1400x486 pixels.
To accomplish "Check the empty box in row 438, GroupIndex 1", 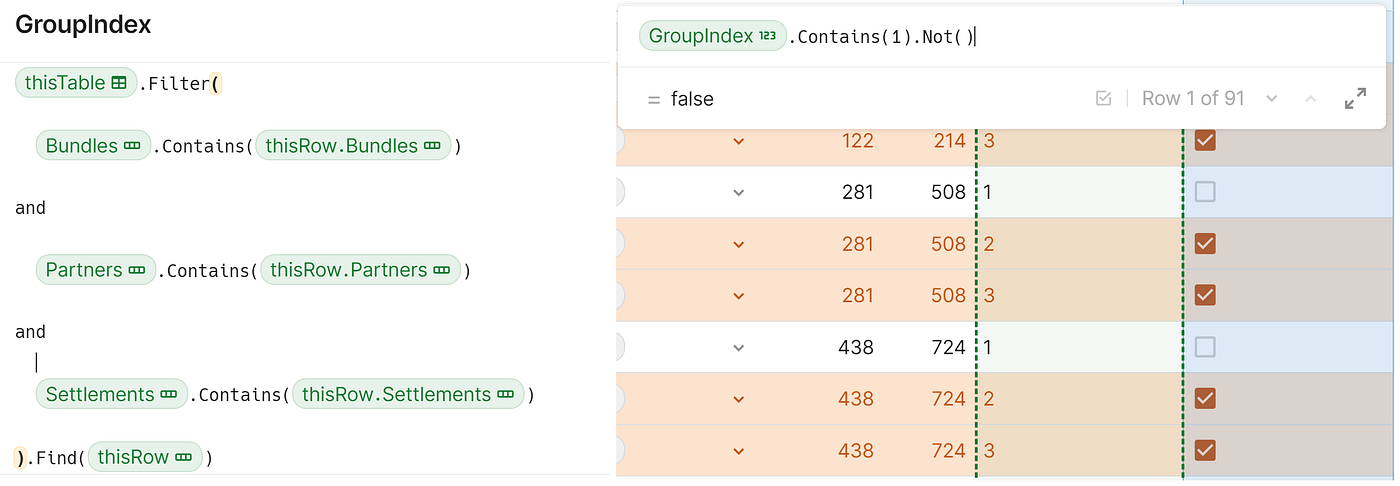I will point(1205,347).
